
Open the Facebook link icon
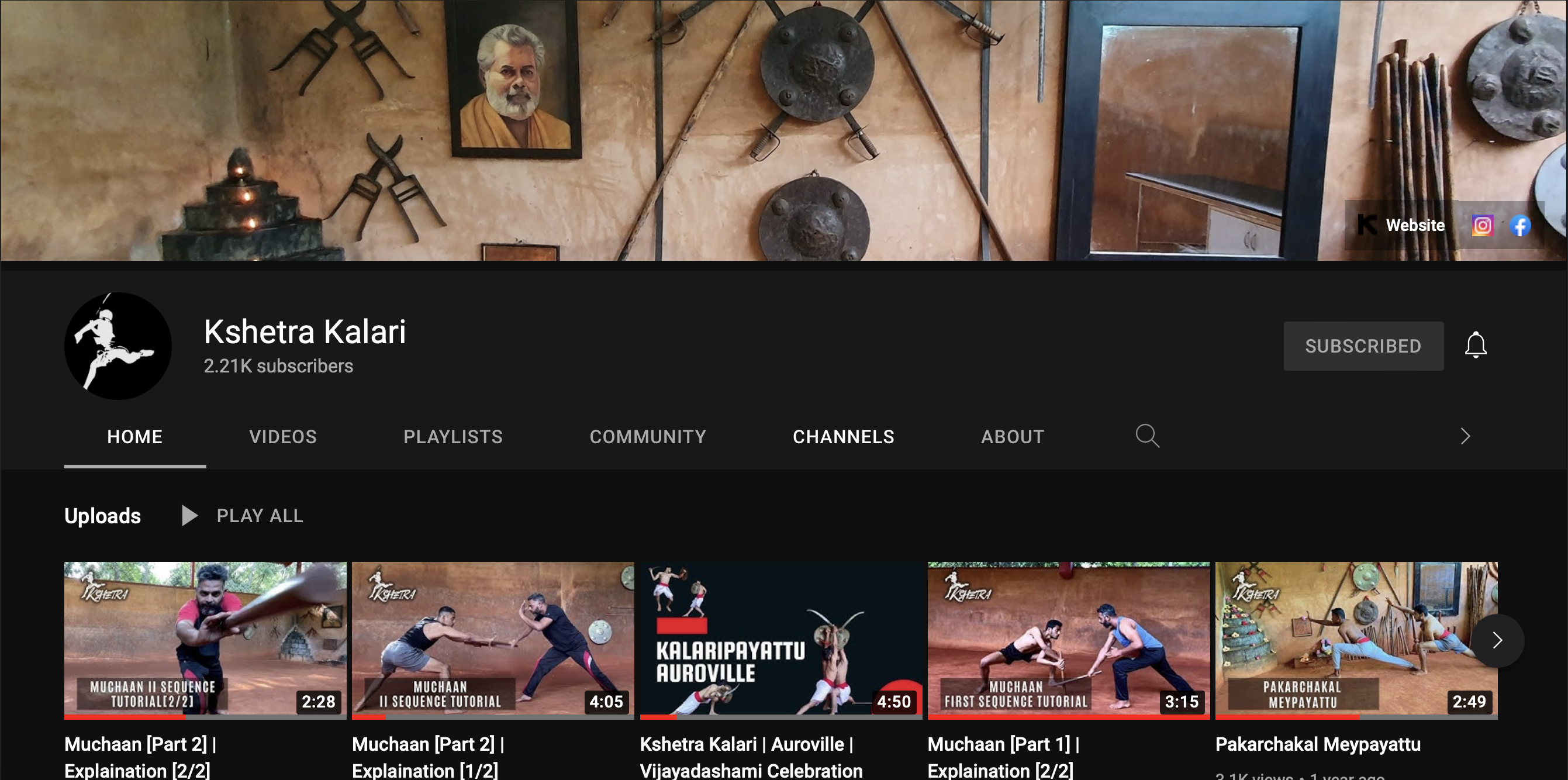point(1520,226)
